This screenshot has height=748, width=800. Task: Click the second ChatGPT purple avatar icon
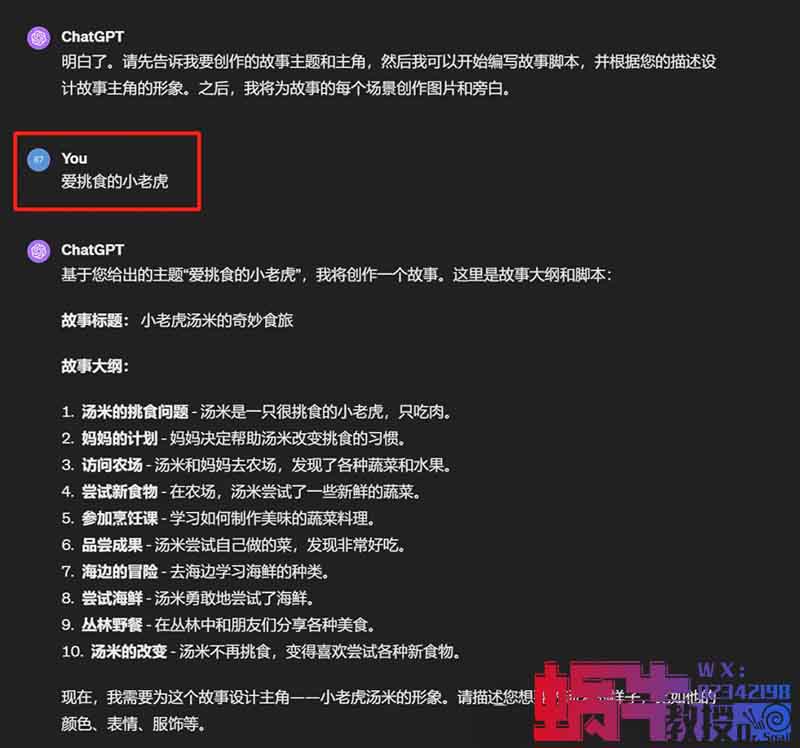click(39, 251)
